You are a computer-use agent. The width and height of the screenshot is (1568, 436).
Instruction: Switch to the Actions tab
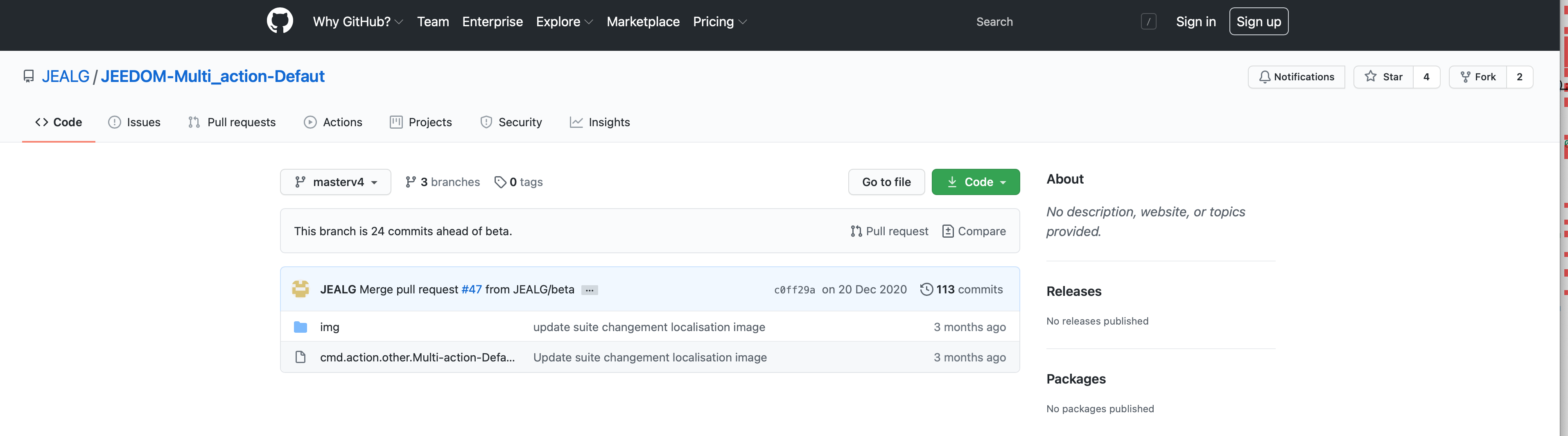(333, 123)
